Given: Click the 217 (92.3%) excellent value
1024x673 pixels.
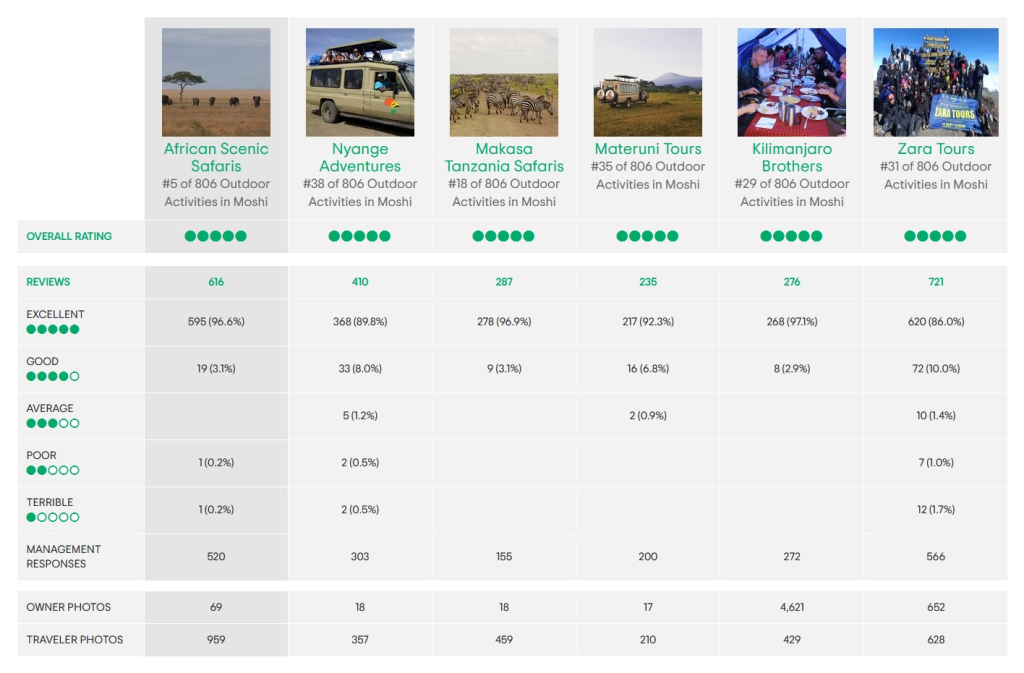Looking at the screenshot, I should 648,322.
